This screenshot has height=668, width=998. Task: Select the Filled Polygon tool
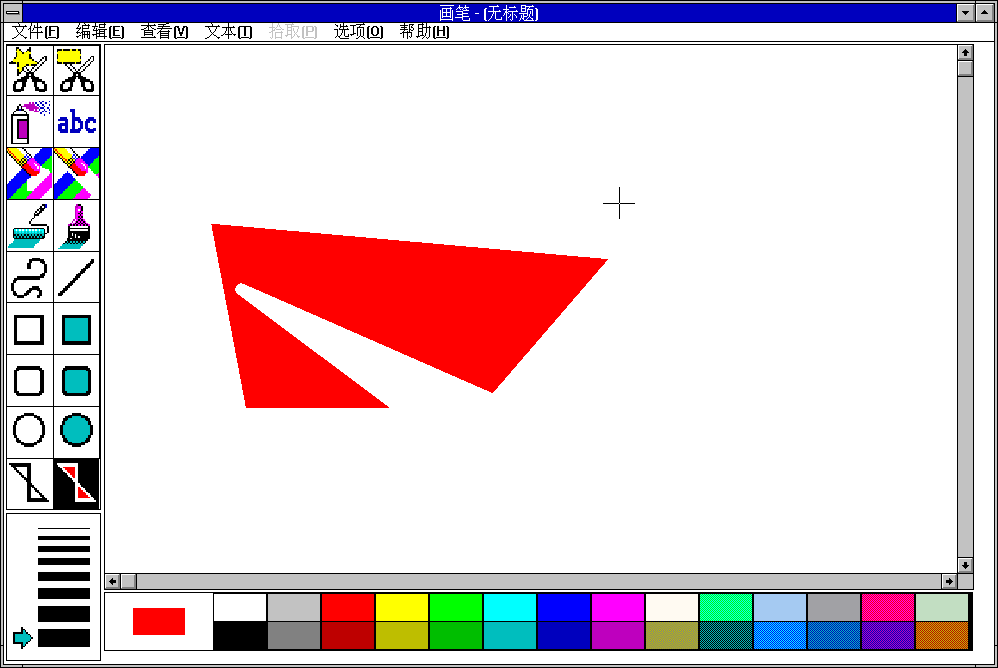[77, 484]
